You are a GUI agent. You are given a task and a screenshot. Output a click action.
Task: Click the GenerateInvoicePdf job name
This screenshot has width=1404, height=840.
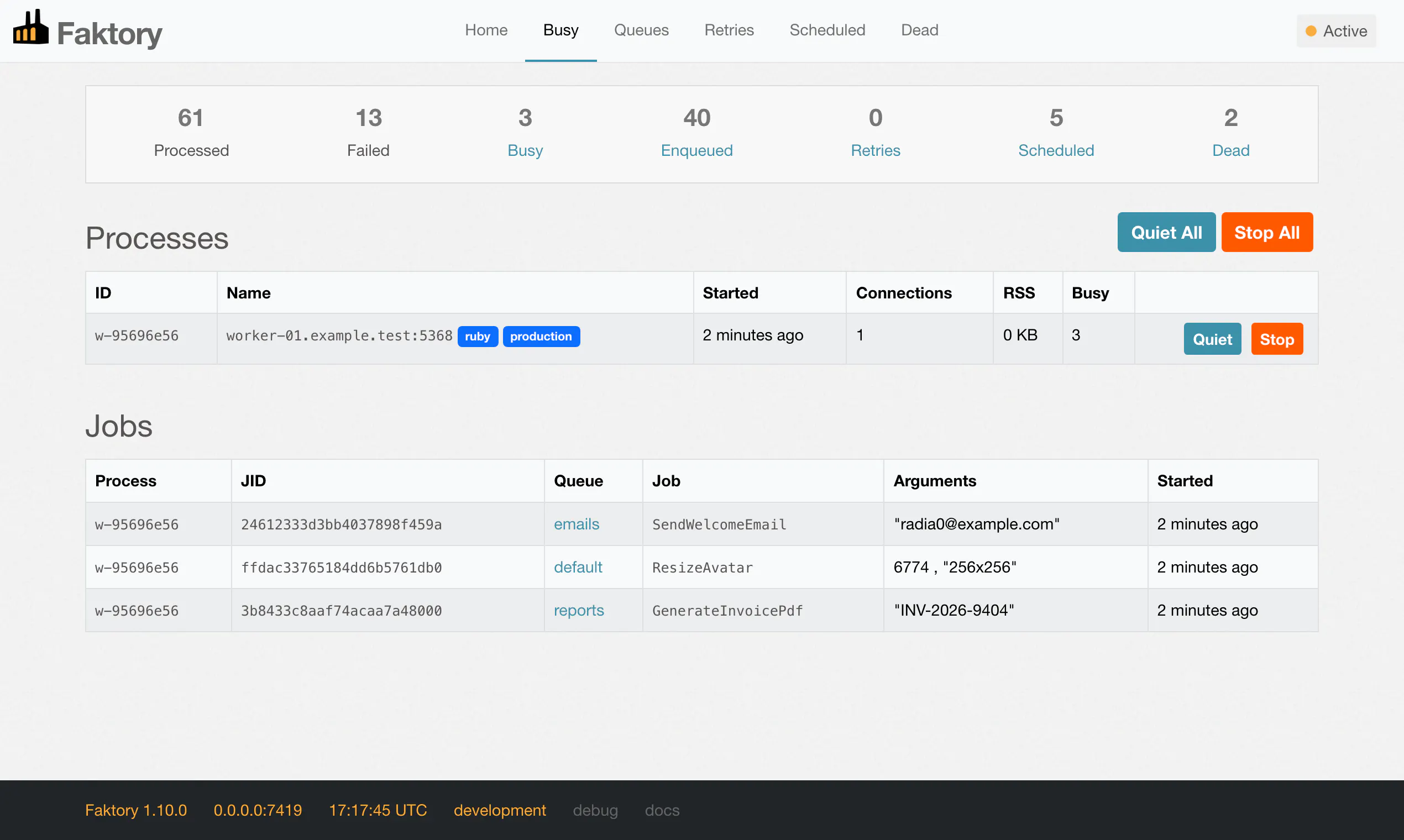[727, 611]
